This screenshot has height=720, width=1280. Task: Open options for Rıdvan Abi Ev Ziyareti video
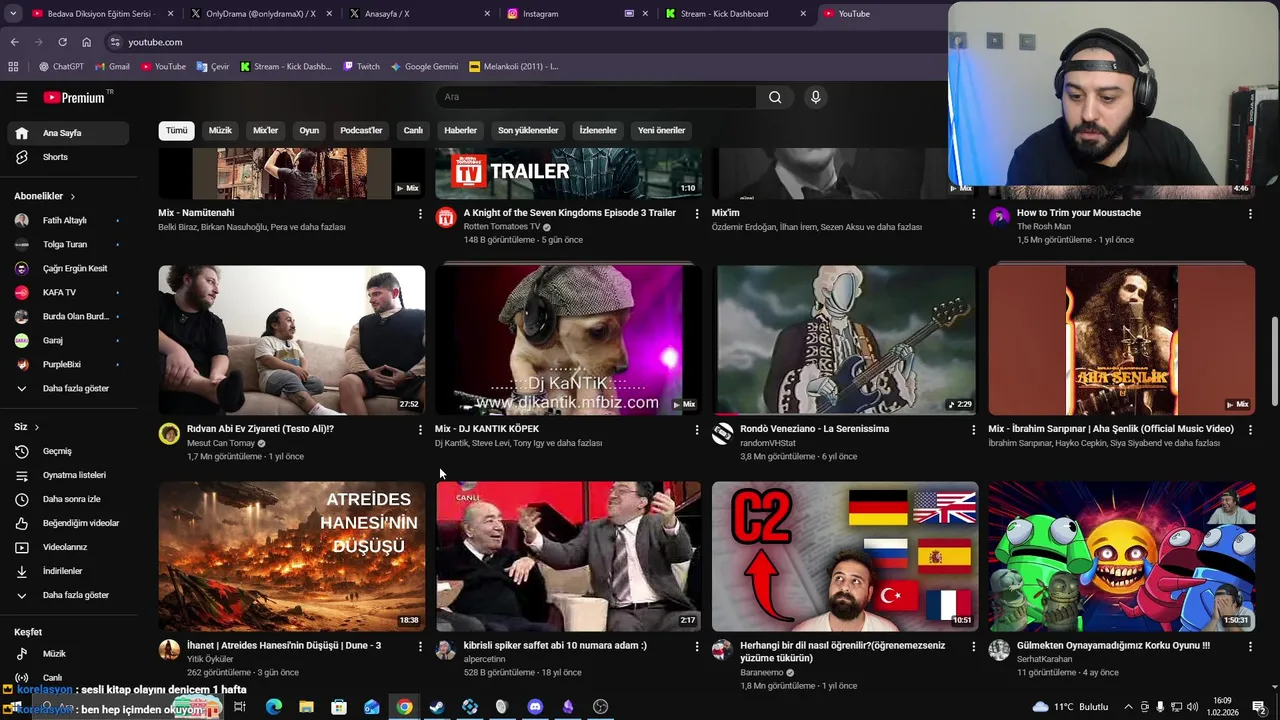click(420, 430)
